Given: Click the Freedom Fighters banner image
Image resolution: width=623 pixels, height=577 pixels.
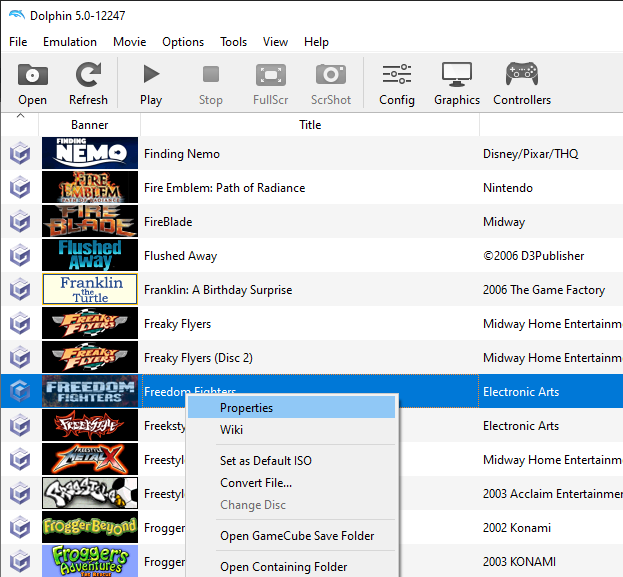Looking at the screenshot, I should [90, 391].
